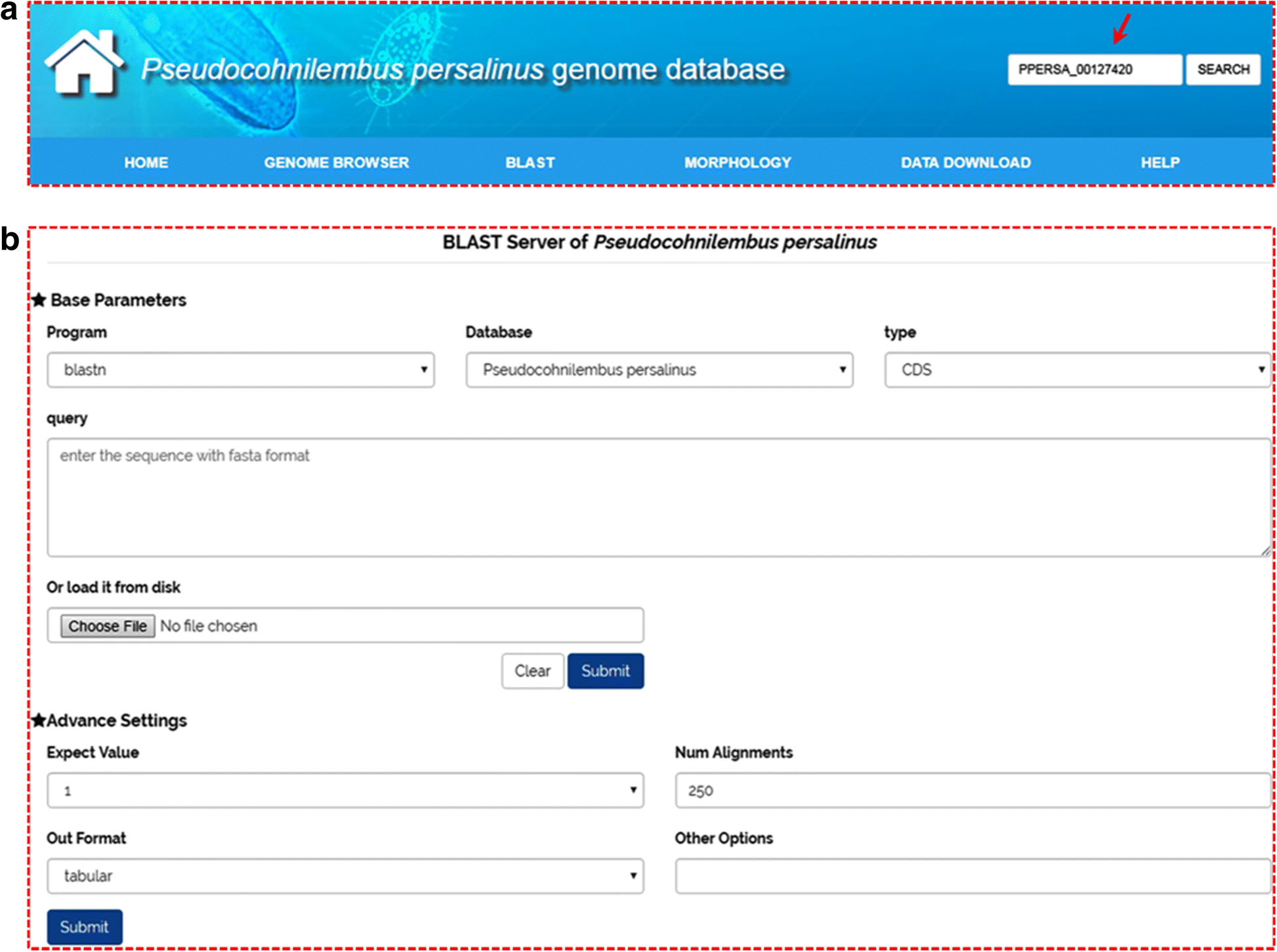Go to the BLAST menu item
Viewport: 1277px width, 952px height.
[x=530, y=163]
